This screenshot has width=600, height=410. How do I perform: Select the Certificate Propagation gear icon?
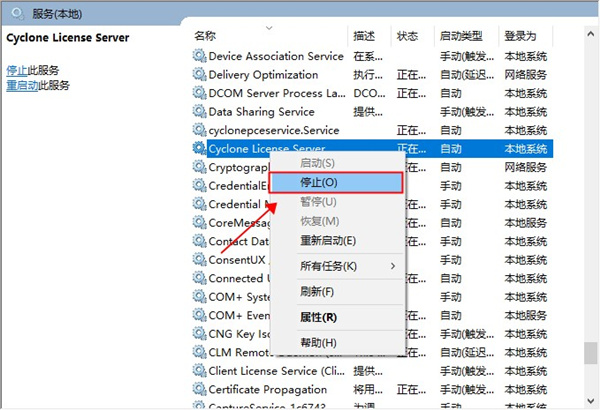[x=199, y=389]
